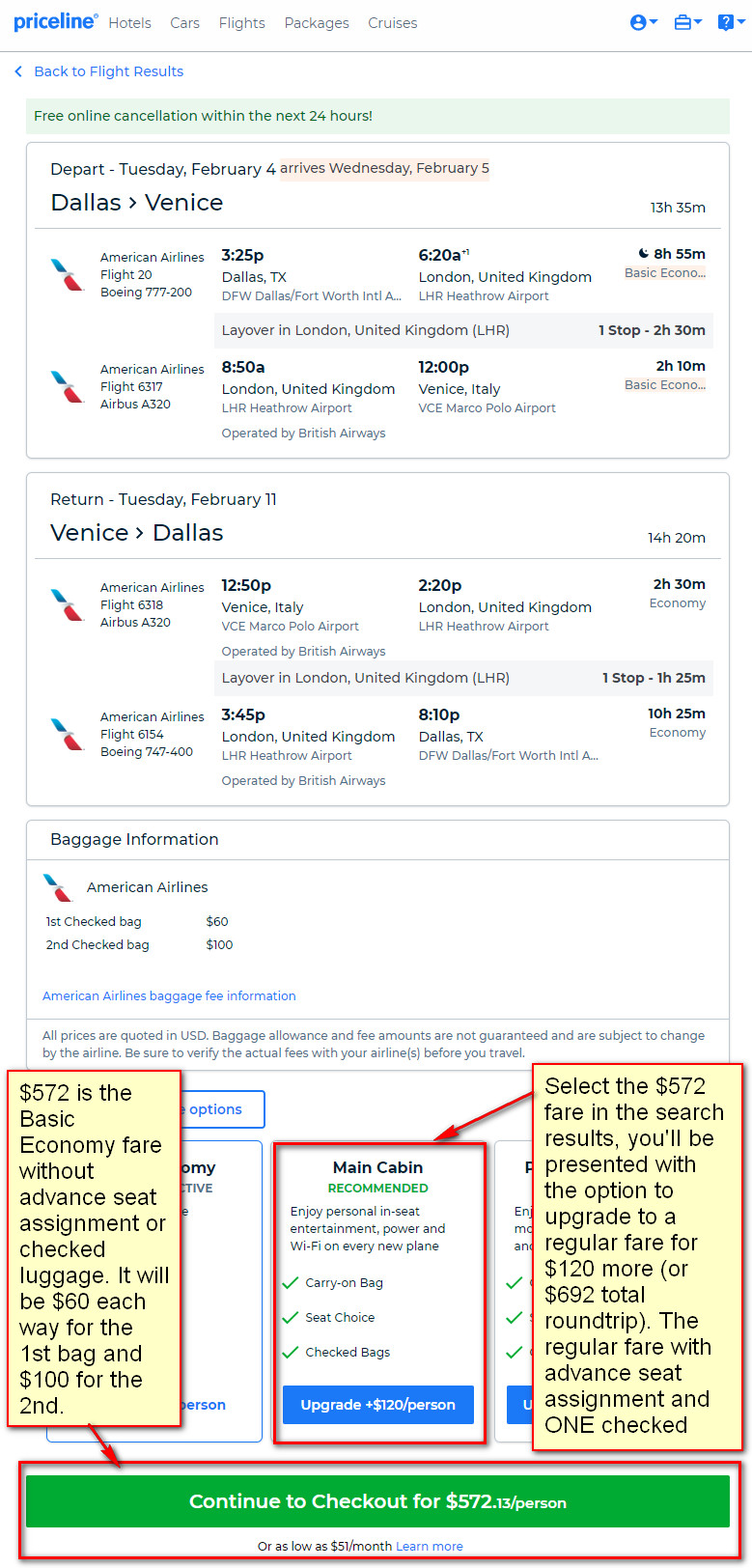Image resolution: width=752 pixels, height=1568 pixels.
Task: Open the Flights menu item
Action: click(241, 23)
